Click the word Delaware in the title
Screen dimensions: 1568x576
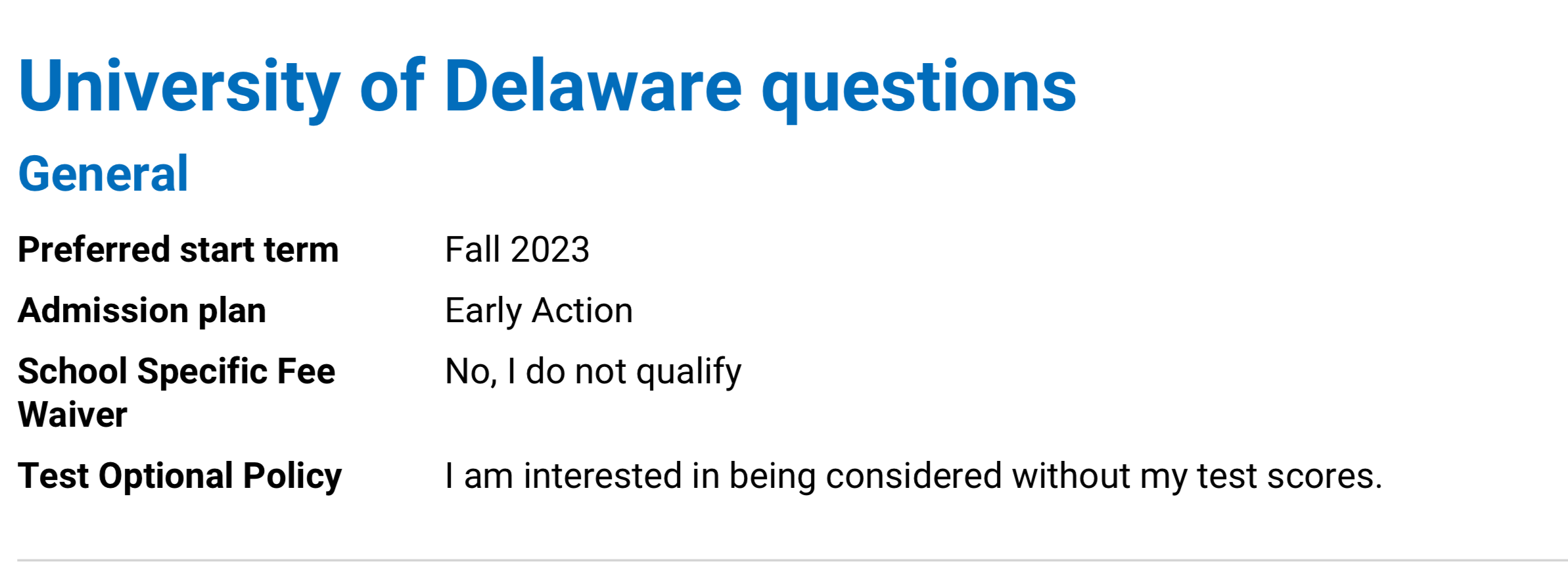(x=593, y=87)
